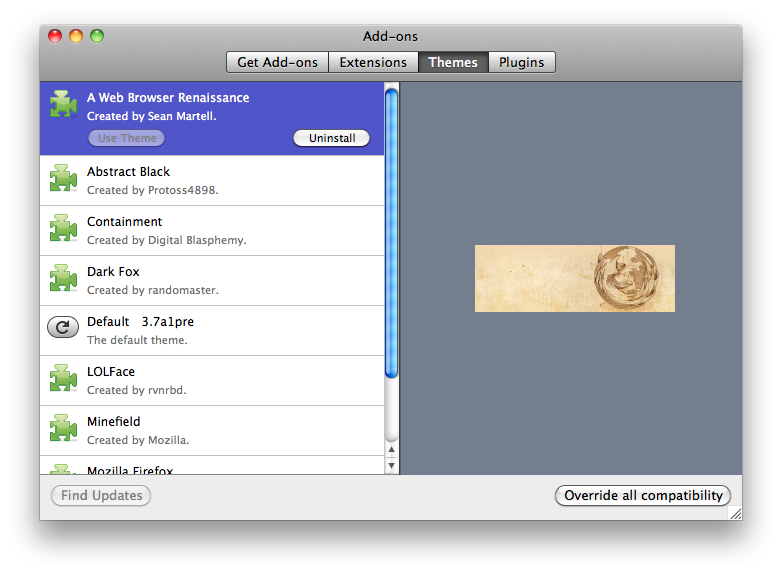The height and width of the screenshot is (575, 782).
Task: Click the restart arrow icon beside Default theme
Action: click(63, 327)
